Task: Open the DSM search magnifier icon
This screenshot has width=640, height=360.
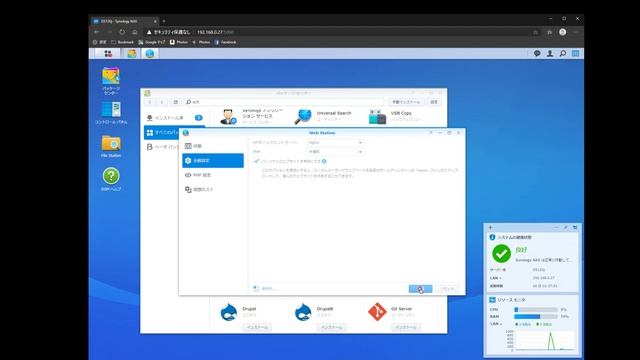Action: (x=562, y=53)
